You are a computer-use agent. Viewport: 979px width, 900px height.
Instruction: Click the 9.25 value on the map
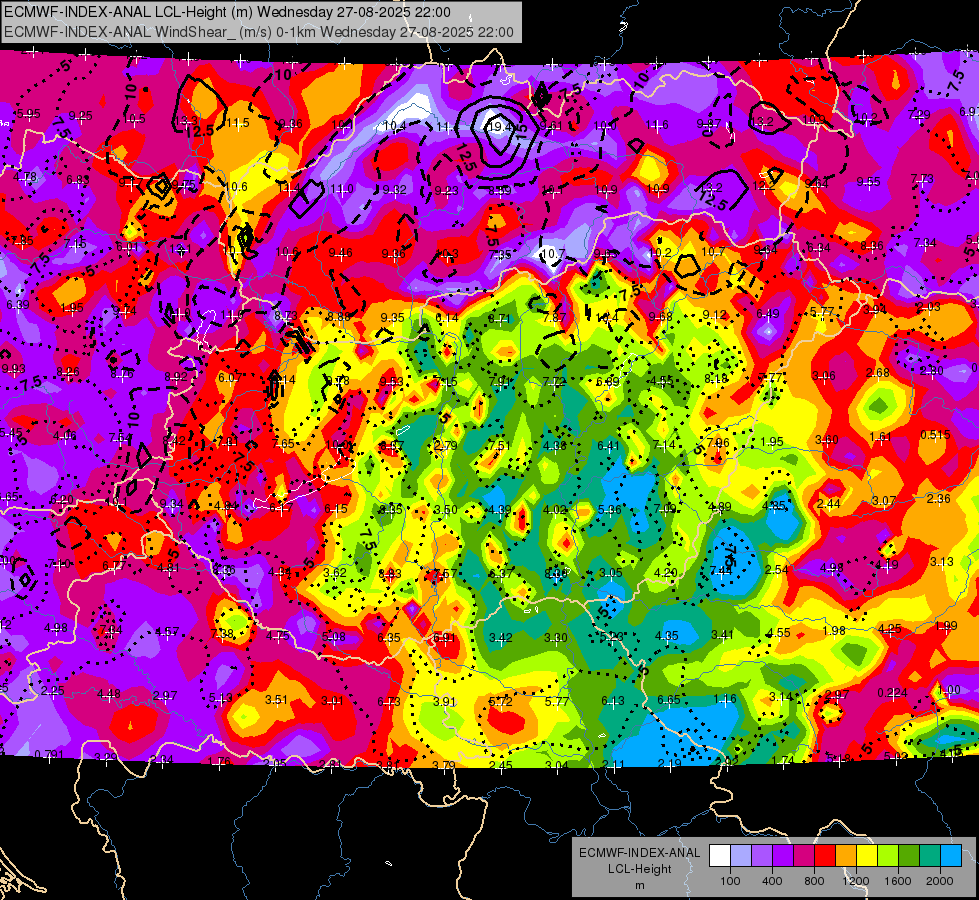coord(81,116)
